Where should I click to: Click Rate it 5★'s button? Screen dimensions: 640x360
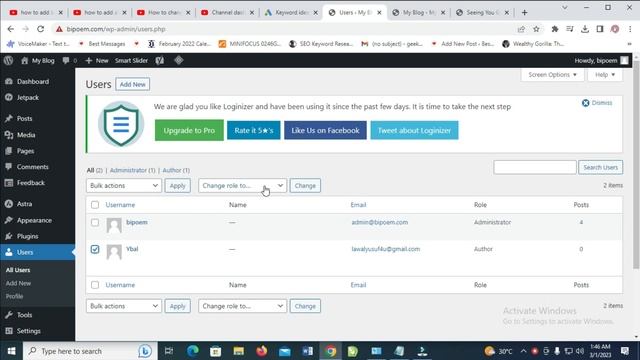[x=253, y=131]
